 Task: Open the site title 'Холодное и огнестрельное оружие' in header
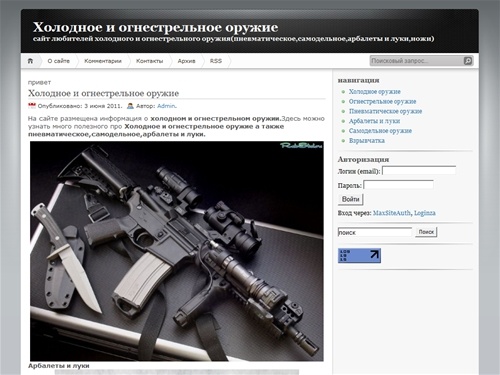155,27
